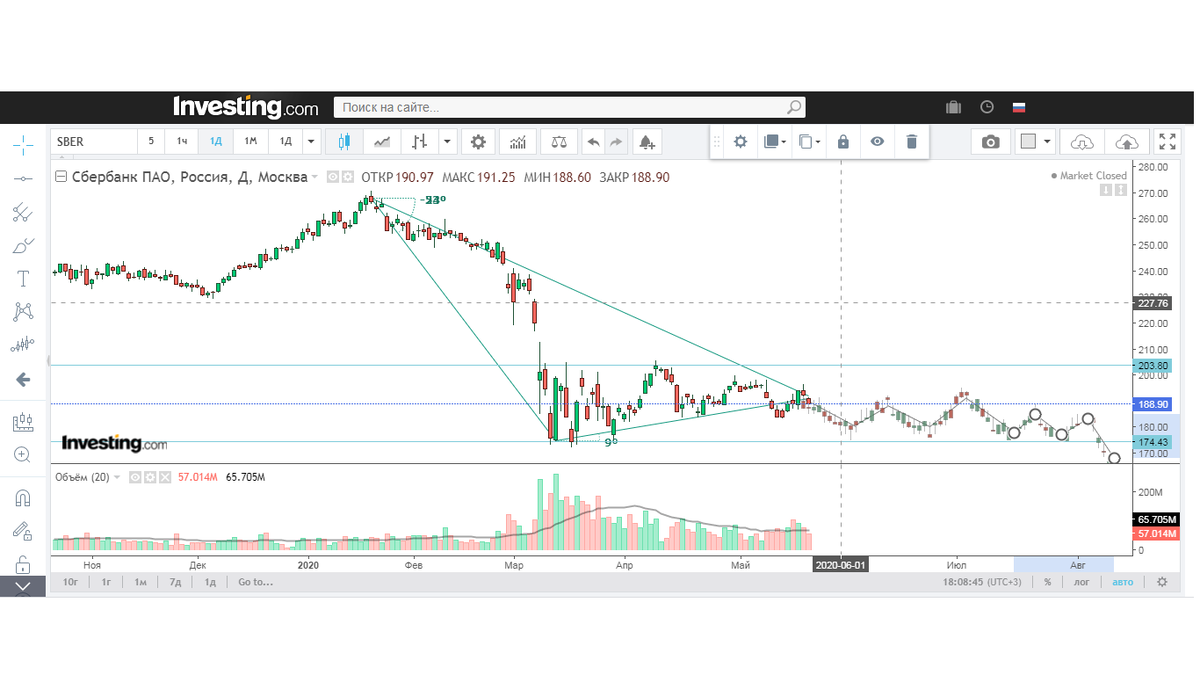Viewport: 1200px width, 675px height.
Task: Toggle lock all drawing tools
Action: pos(22,564)
